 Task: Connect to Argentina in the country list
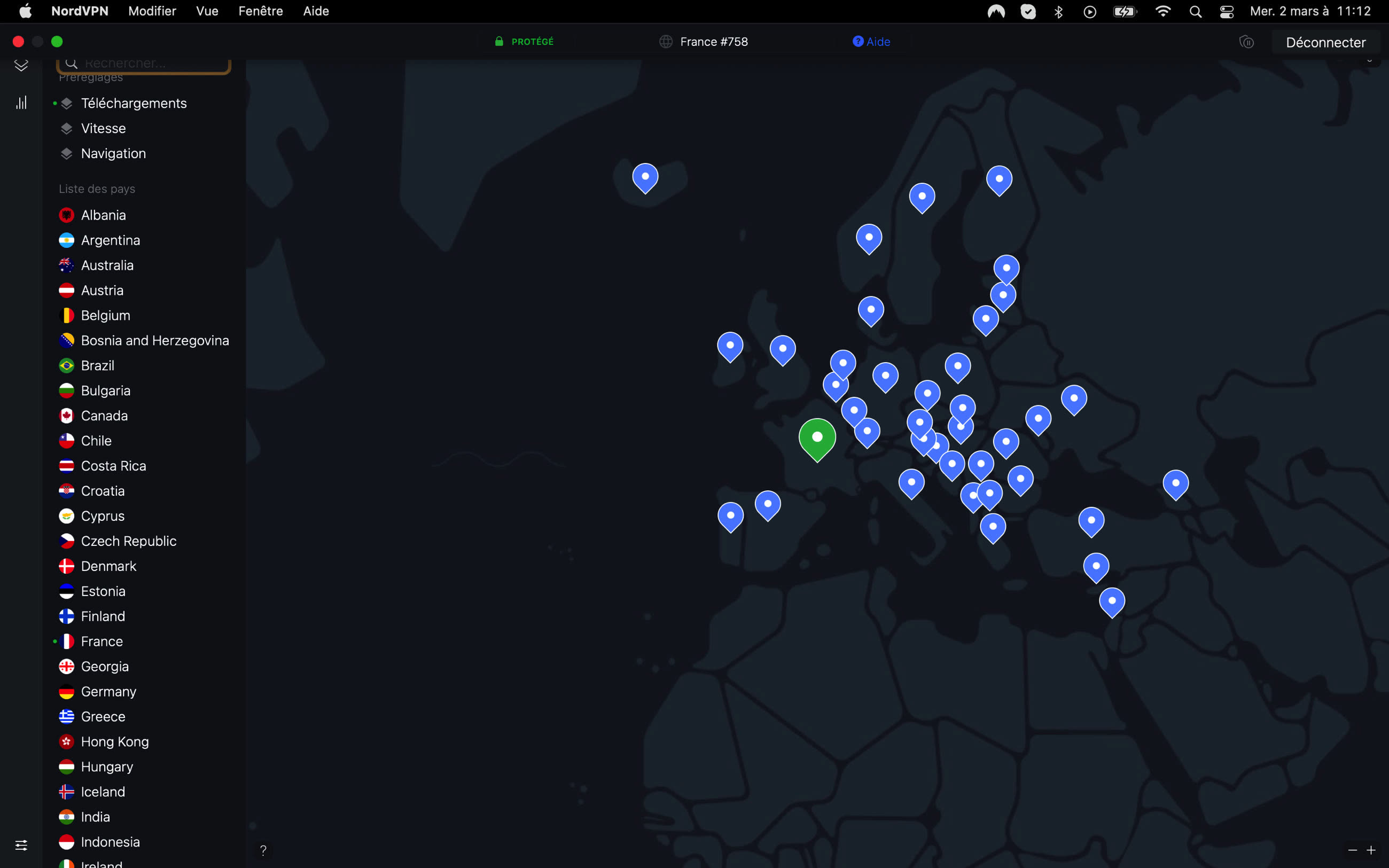tap(110, 240)
